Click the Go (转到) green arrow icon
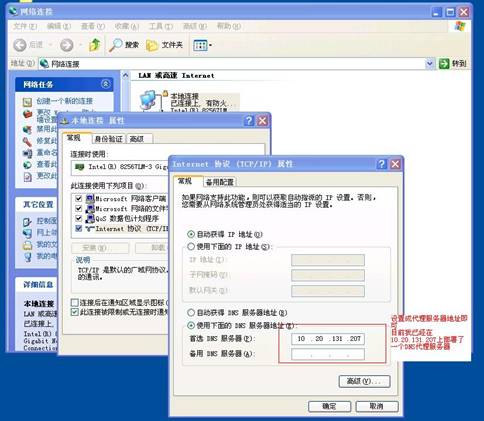 tap(444, 63)
